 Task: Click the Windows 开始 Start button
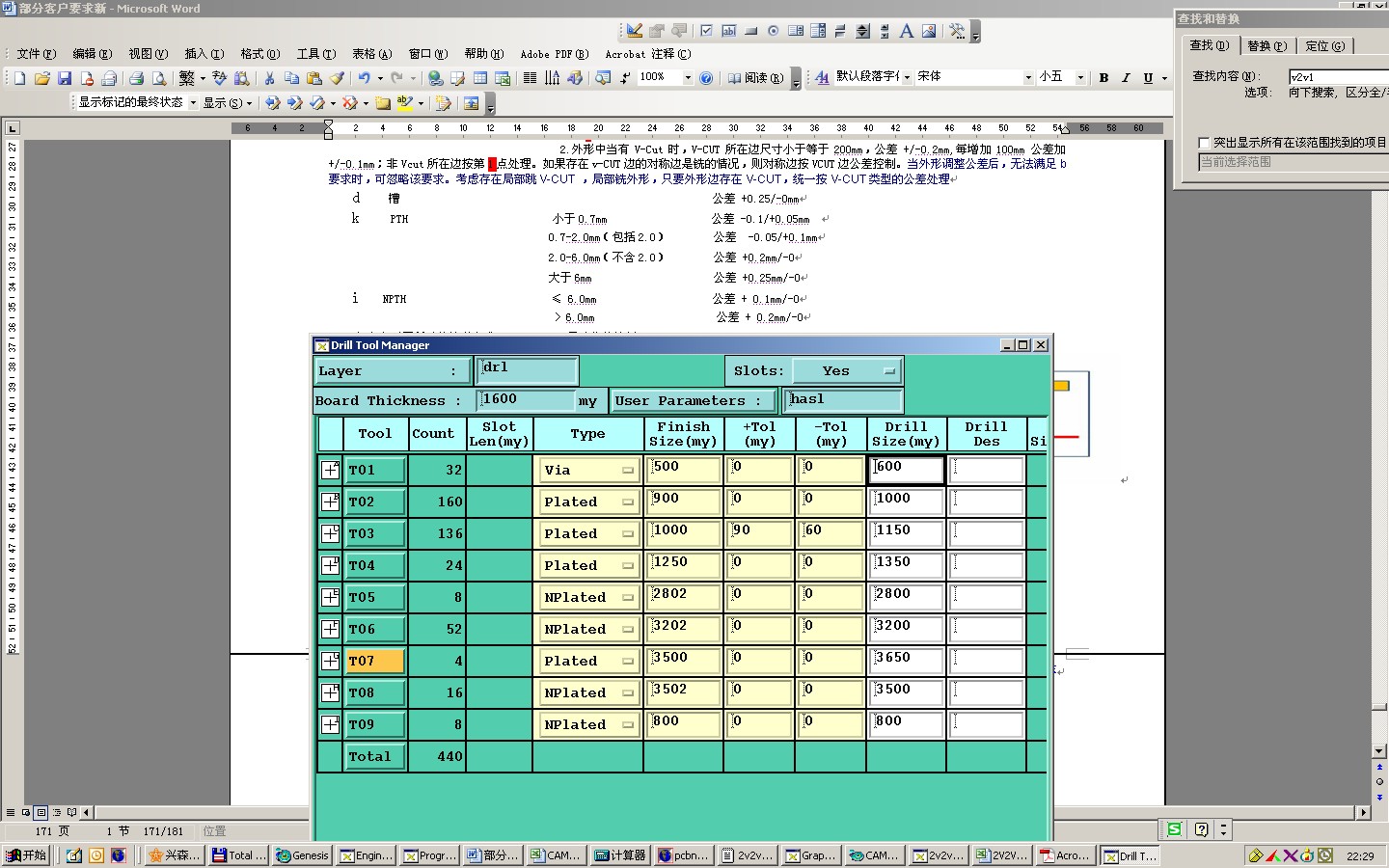pyautogui.click(x=27, y=855)
